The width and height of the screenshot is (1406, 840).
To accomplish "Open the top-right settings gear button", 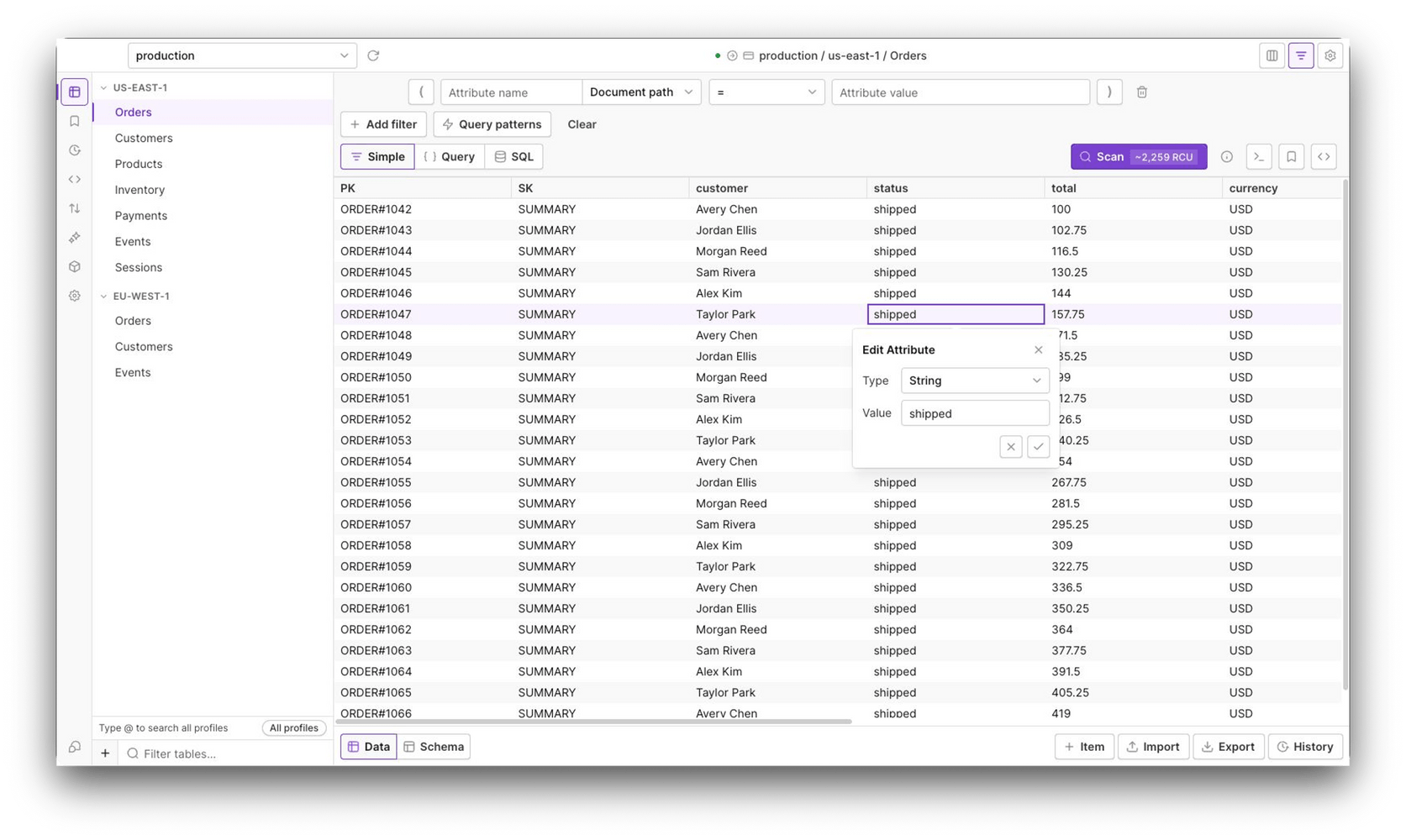I will (x=1330, y=55).
